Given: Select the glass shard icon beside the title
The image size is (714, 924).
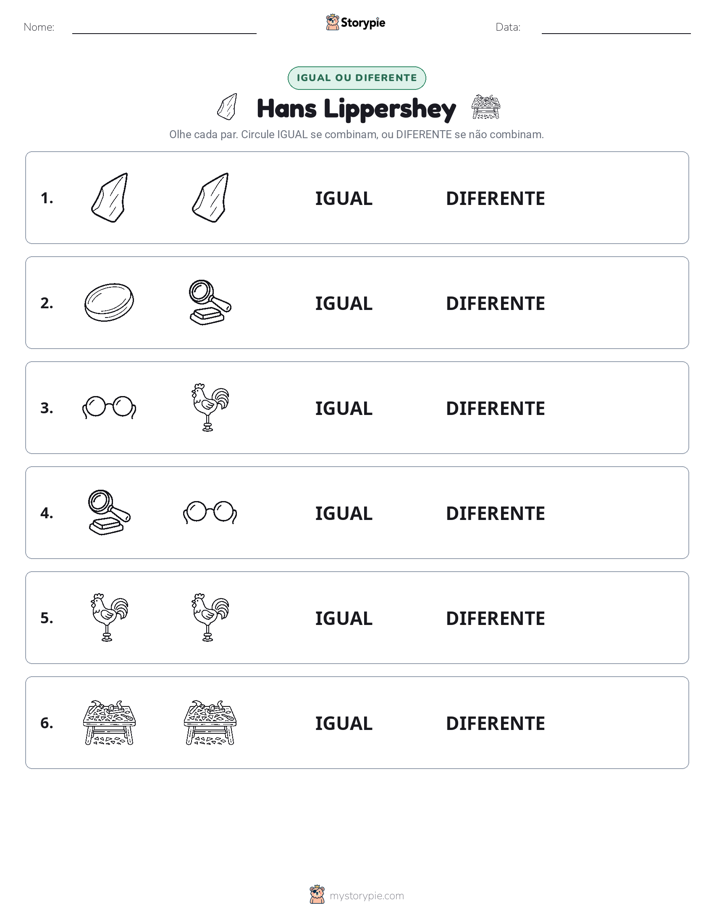Looking at the screenshot, I should pos(227,107).
